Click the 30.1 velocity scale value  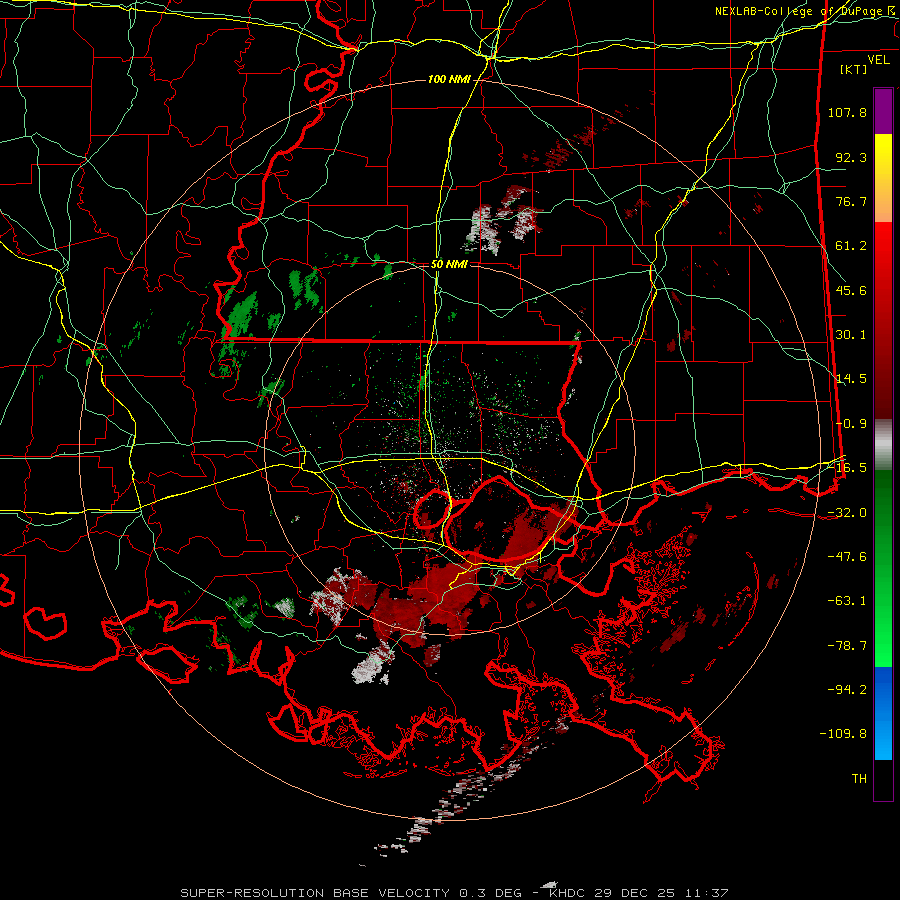click(x=851, y=335)
